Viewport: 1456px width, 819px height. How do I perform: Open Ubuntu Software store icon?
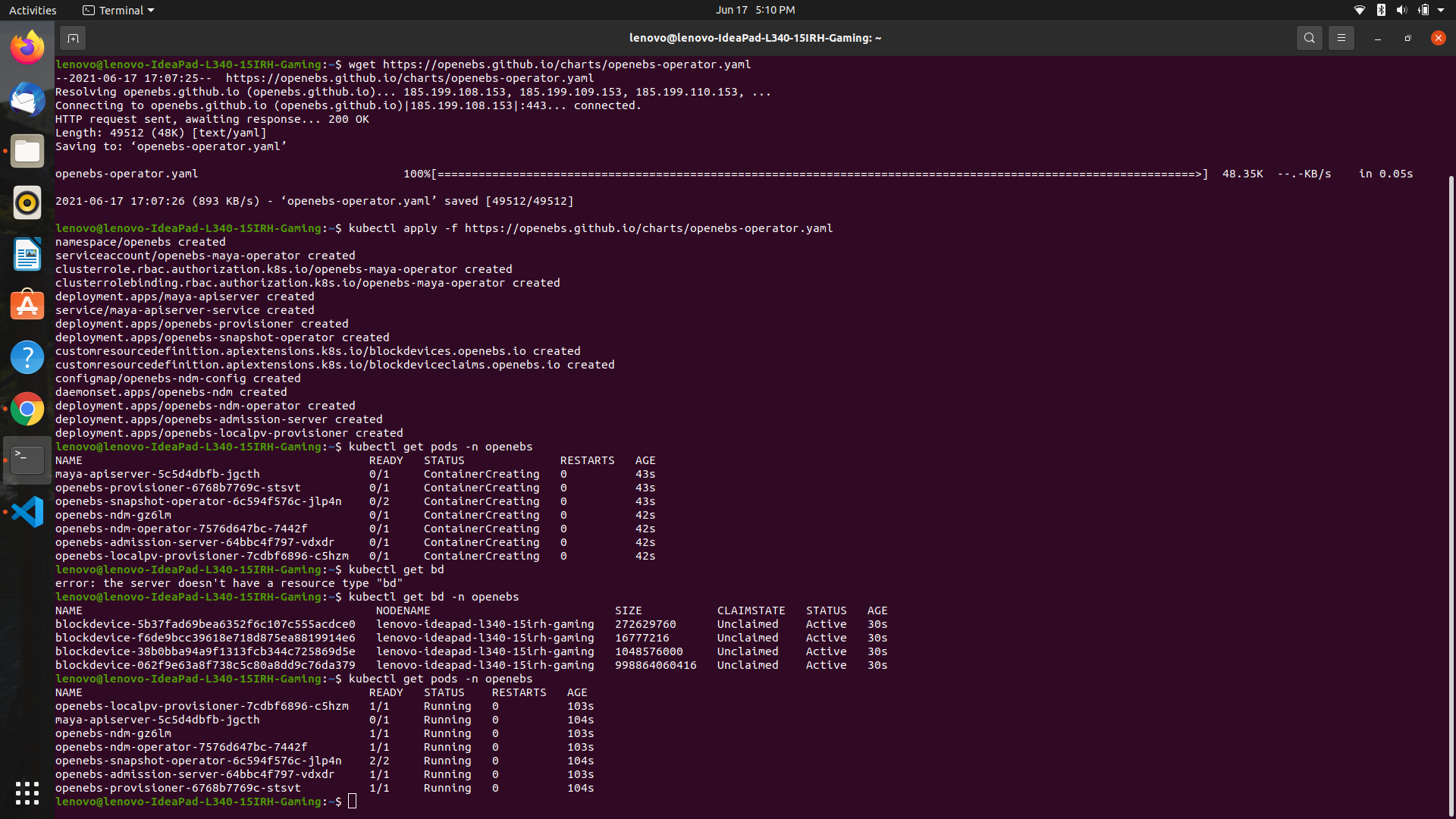coord(27,306)
